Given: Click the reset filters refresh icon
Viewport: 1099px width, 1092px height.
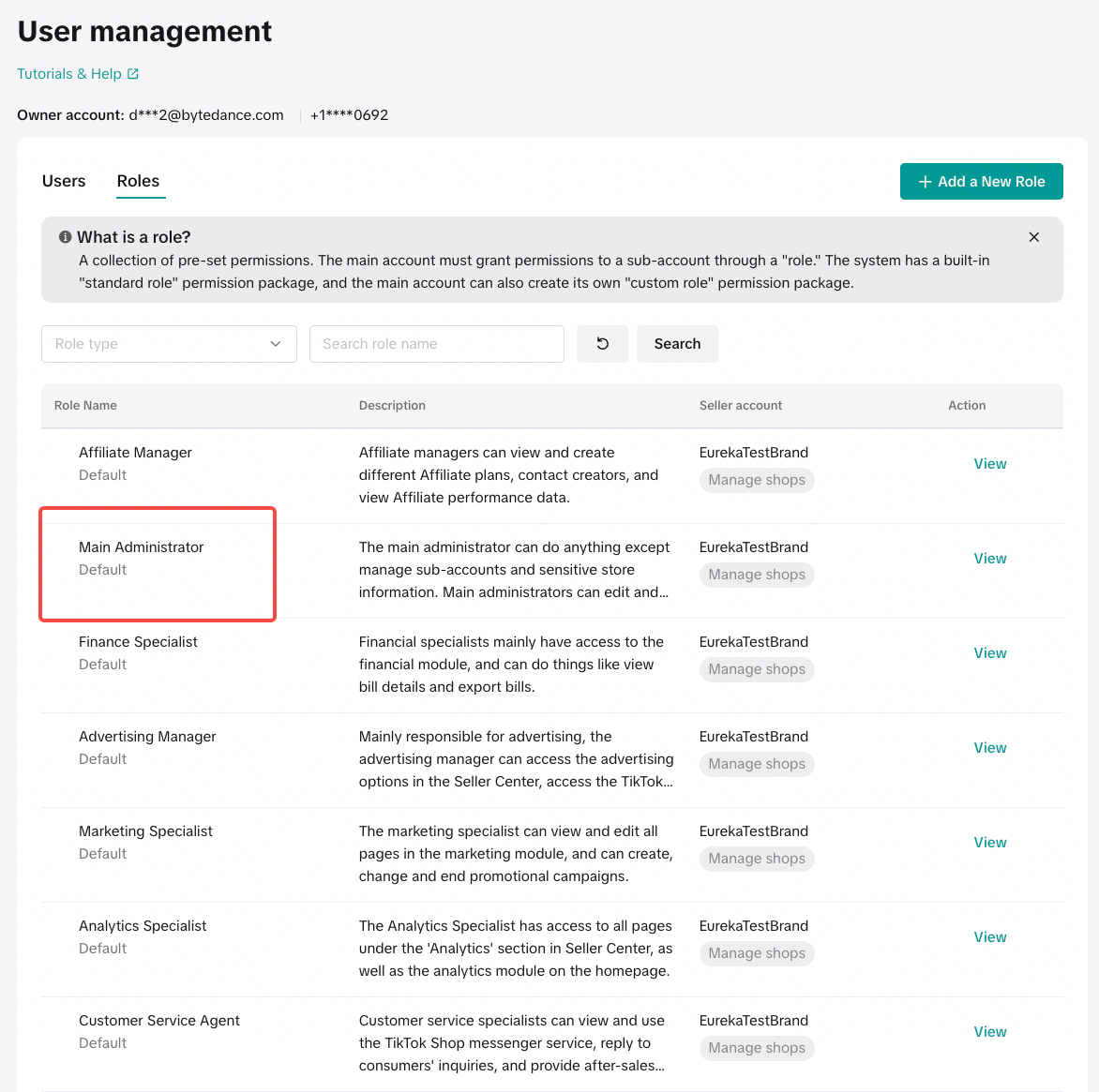Looking at the screenshot, I should [x=602, y=344].
